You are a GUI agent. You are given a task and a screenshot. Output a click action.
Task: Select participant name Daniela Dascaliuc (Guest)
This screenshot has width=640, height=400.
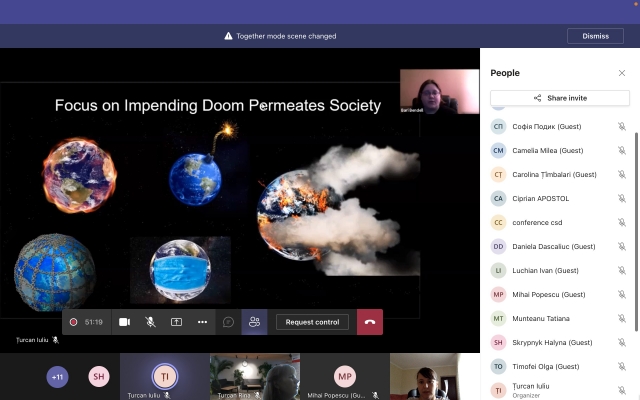point(554,247)
